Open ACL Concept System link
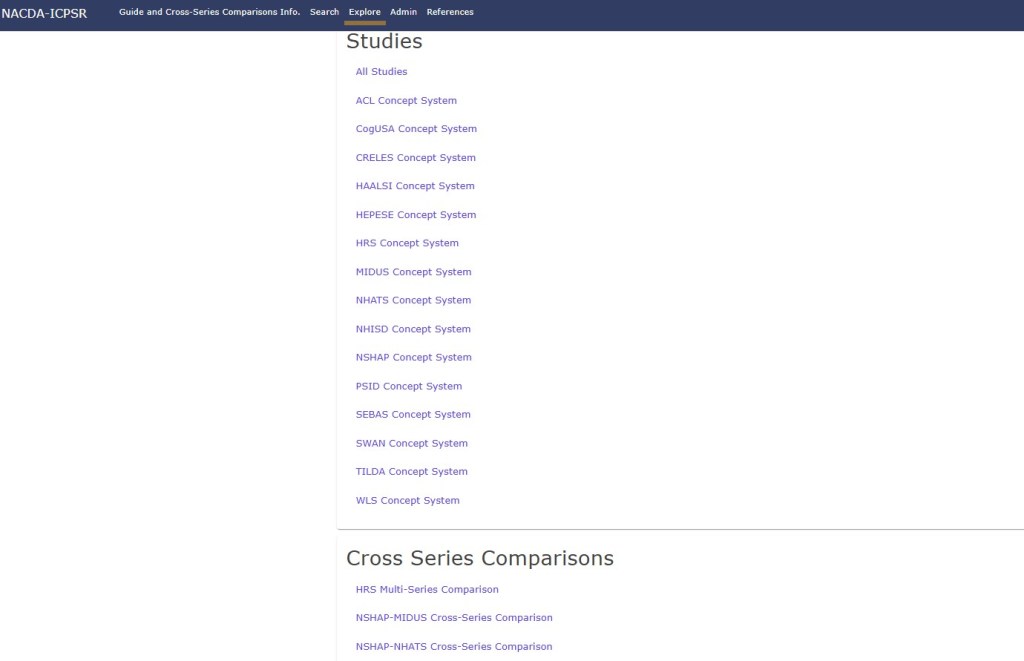This screenshot has height=661, width=1024. click(406, 101)
